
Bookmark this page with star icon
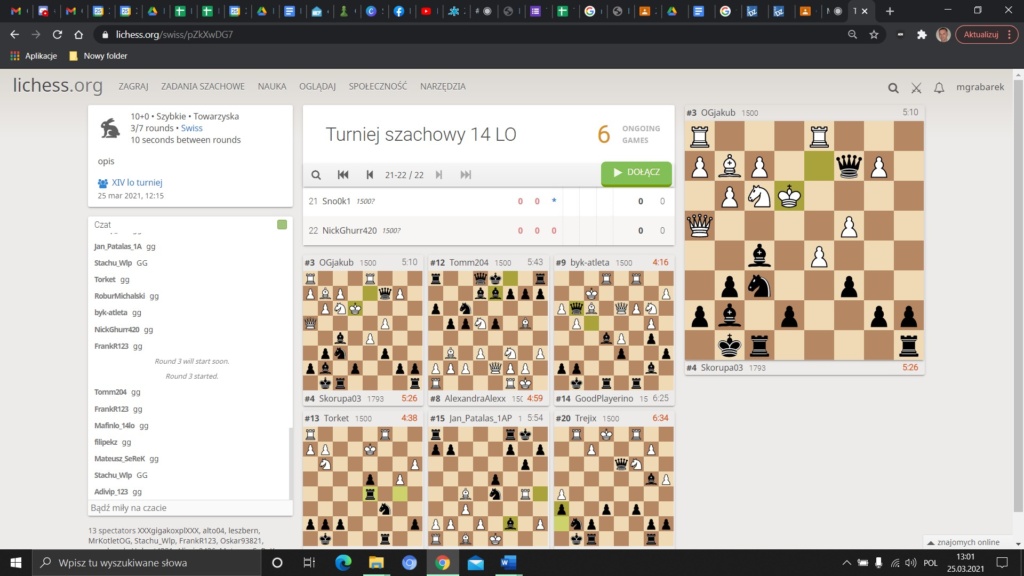click(874, 34)
